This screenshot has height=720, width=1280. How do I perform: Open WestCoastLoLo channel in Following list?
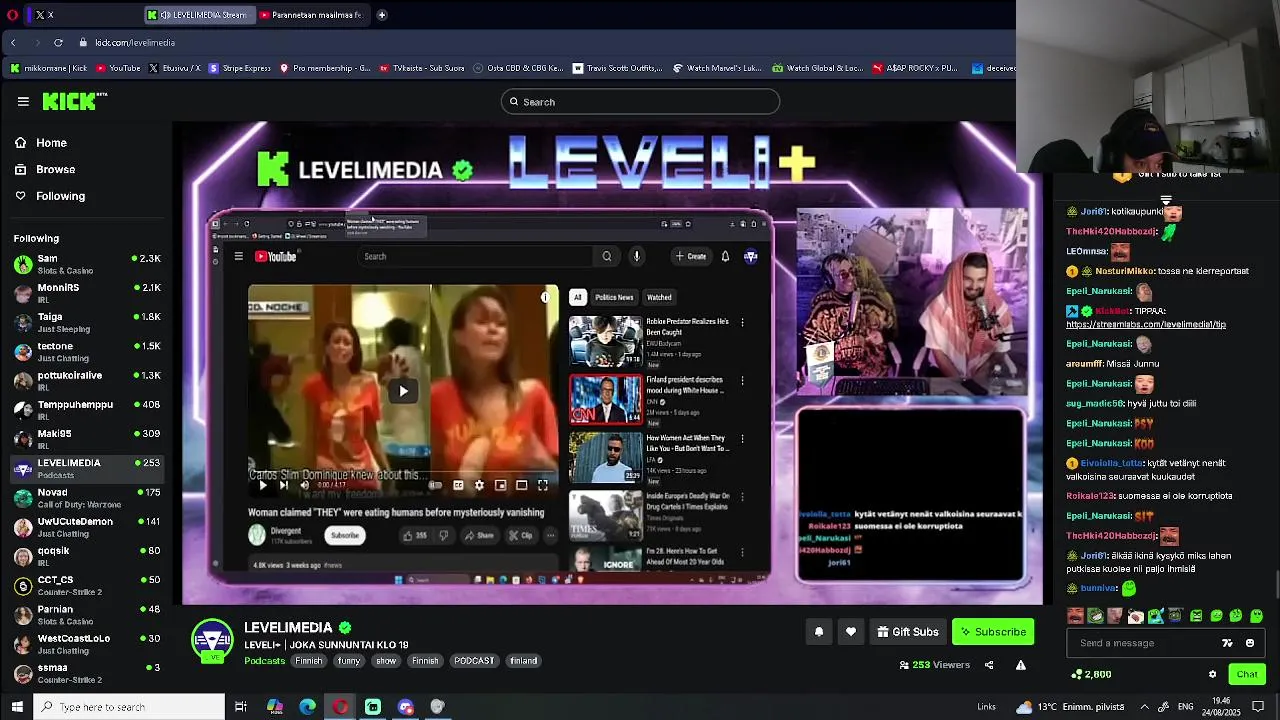click(88, 644)
